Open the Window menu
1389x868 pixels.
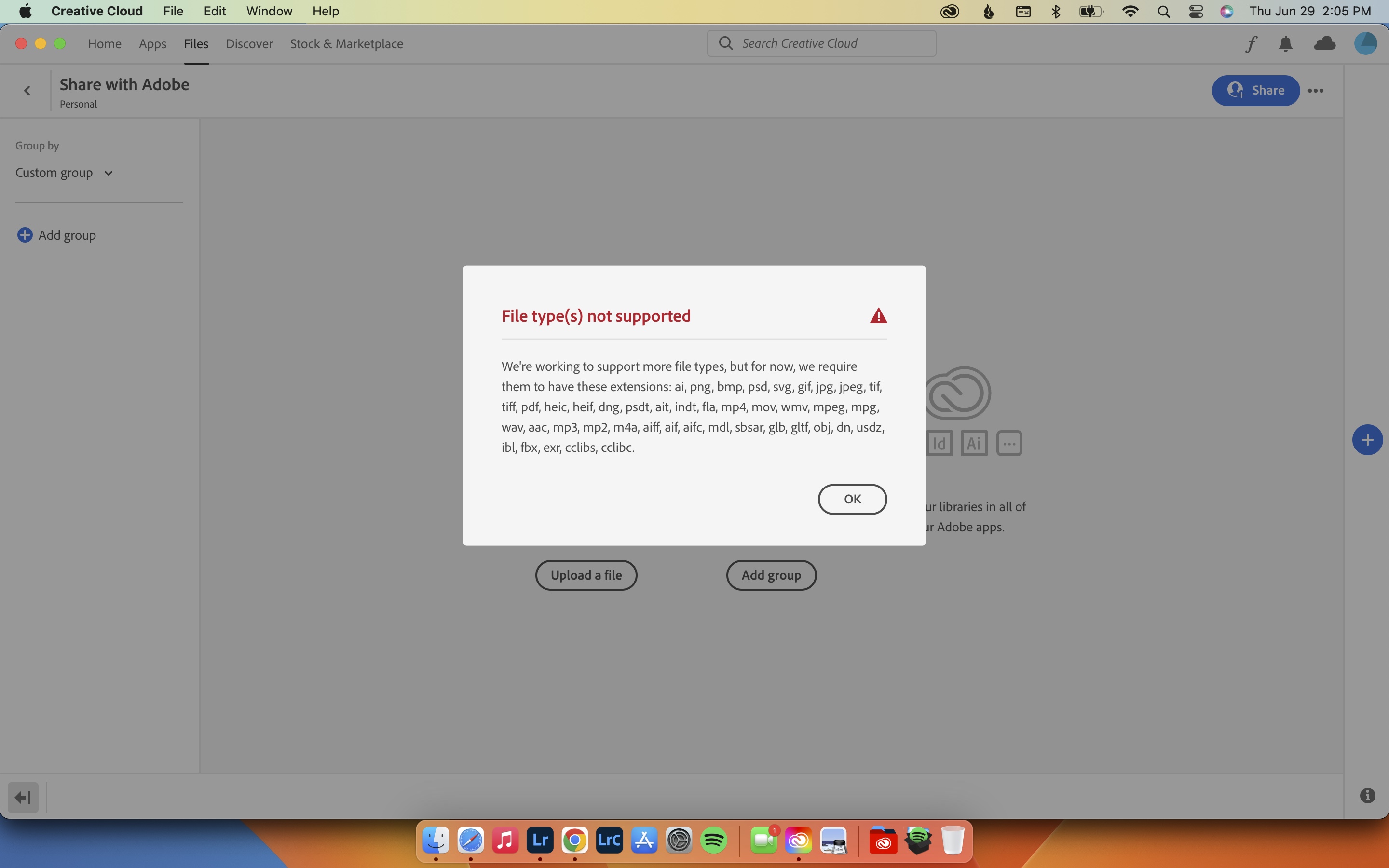(x=269, y=11)
